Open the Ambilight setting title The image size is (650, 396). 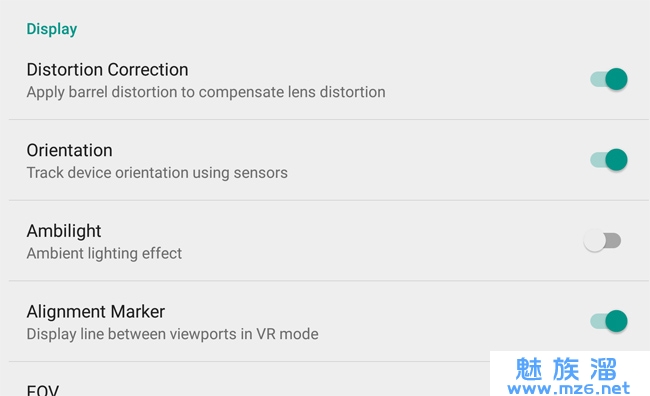[x=64, y=231]
